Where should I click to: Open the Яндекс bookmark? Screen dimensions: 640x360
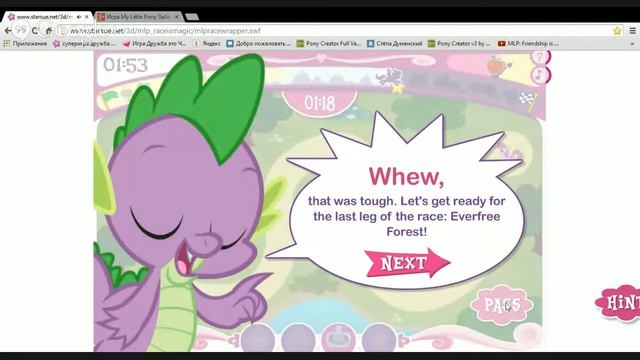click(207, 43)
